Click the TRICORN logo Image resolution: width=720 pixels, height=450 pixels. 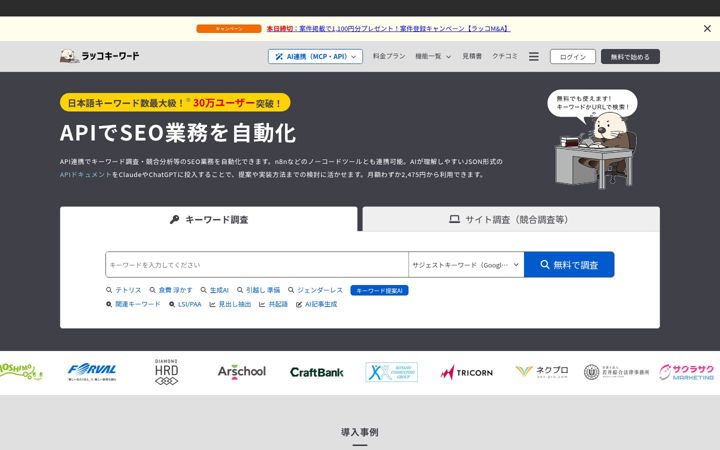[467, 372]
